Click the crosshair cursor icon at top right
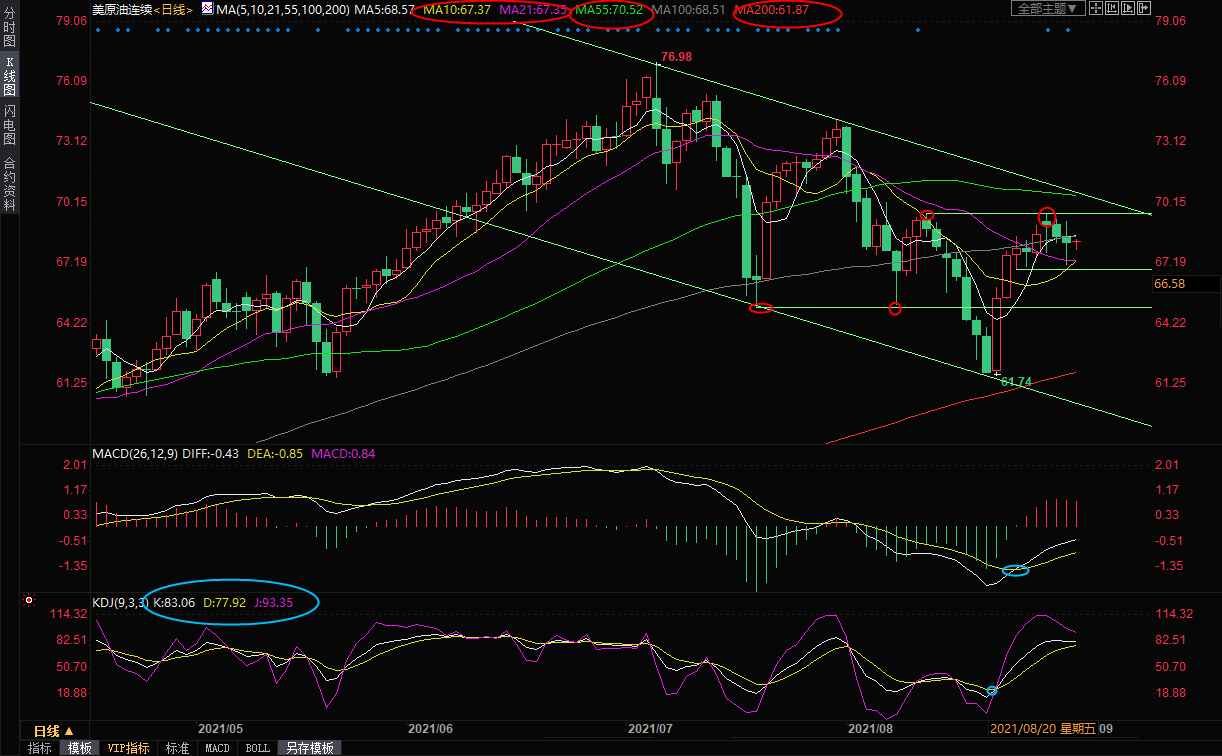Image resolution: width=1222 pixels, height=756 pixels. coord(1097,9)
